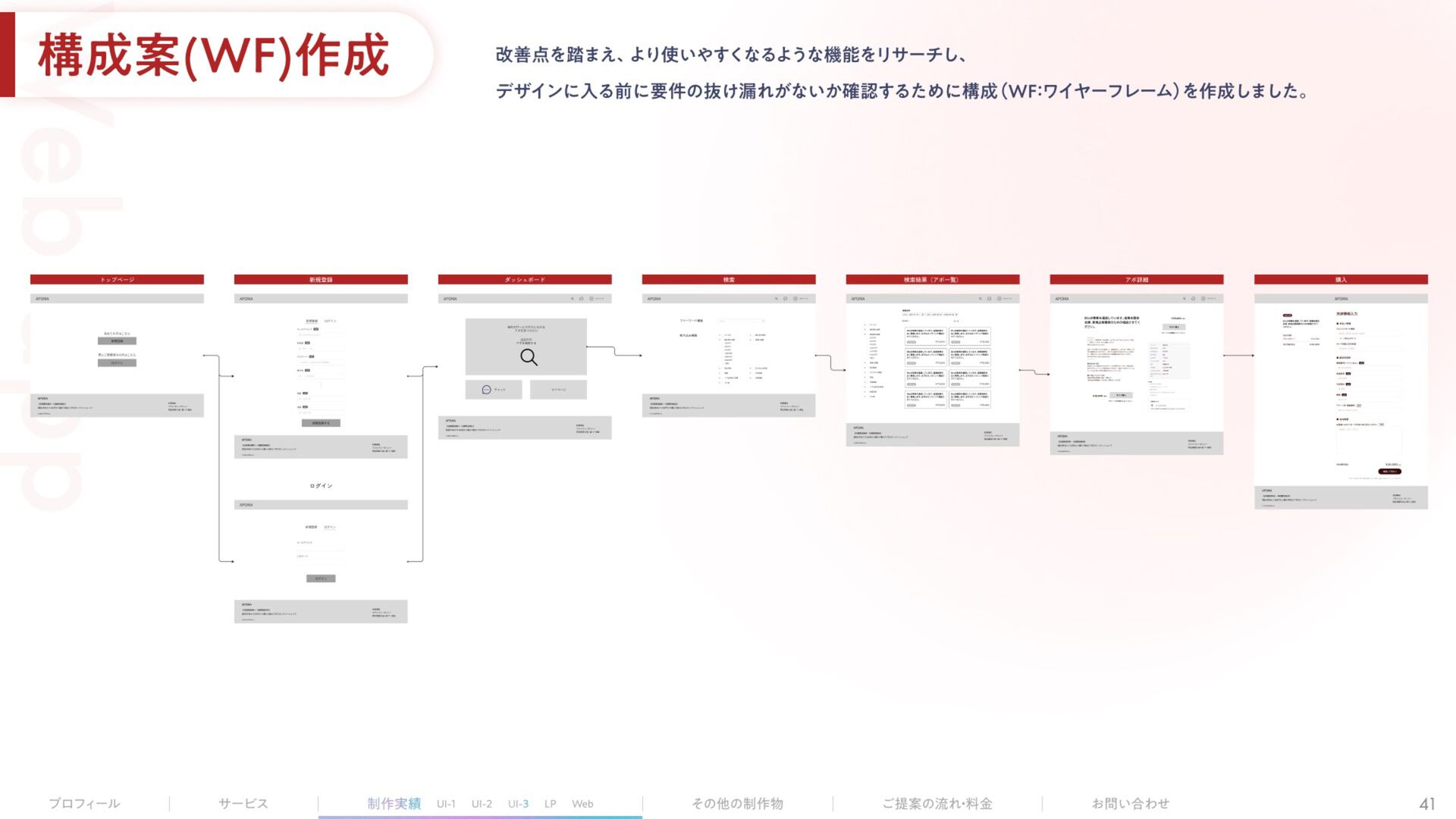Click the 検索 red header label
The image size is (1456, 819).
(x=729, y=280)
